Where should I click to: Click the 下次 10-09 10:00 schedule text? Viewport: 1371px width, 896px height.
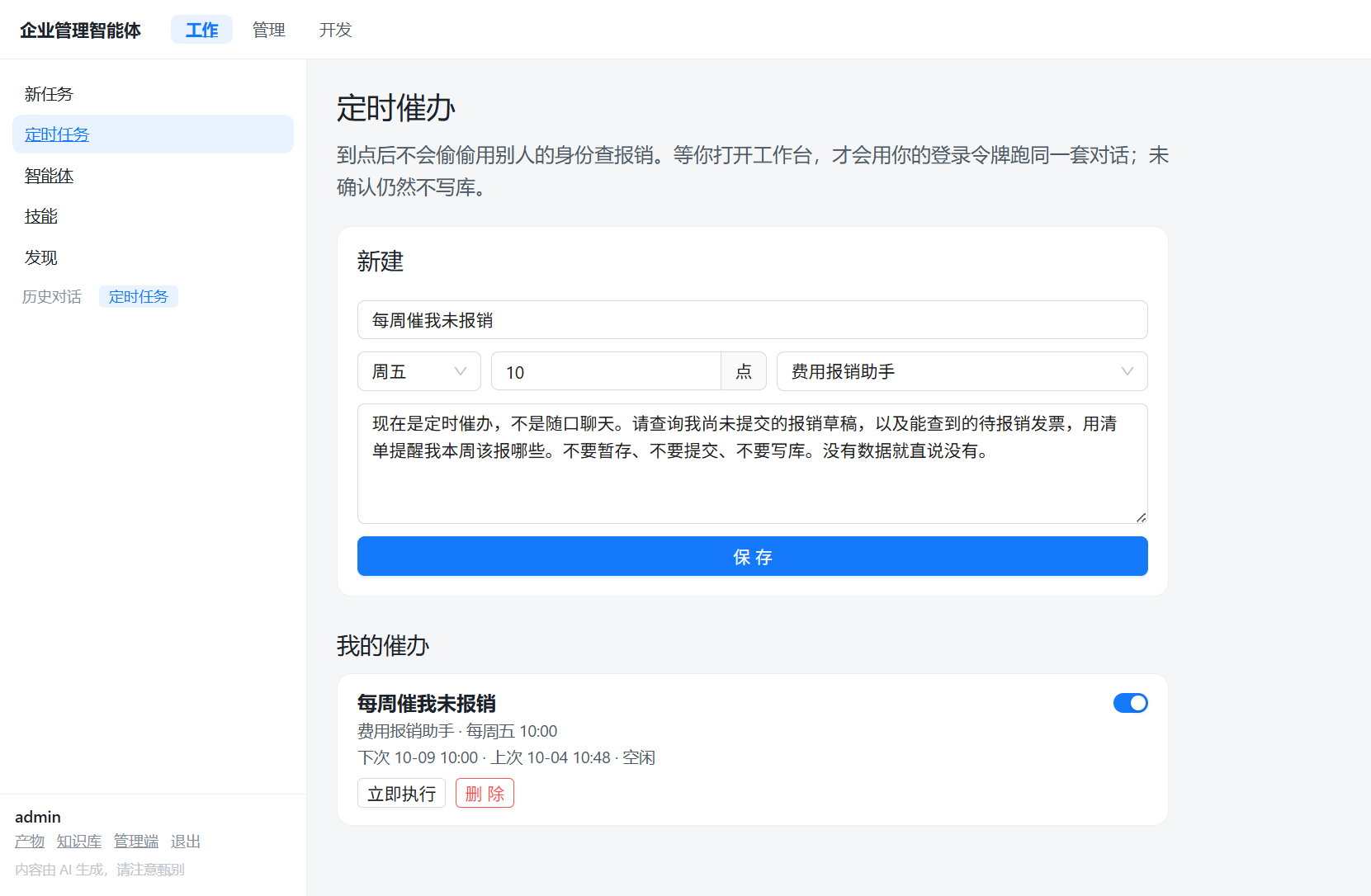tap(418, 757)
